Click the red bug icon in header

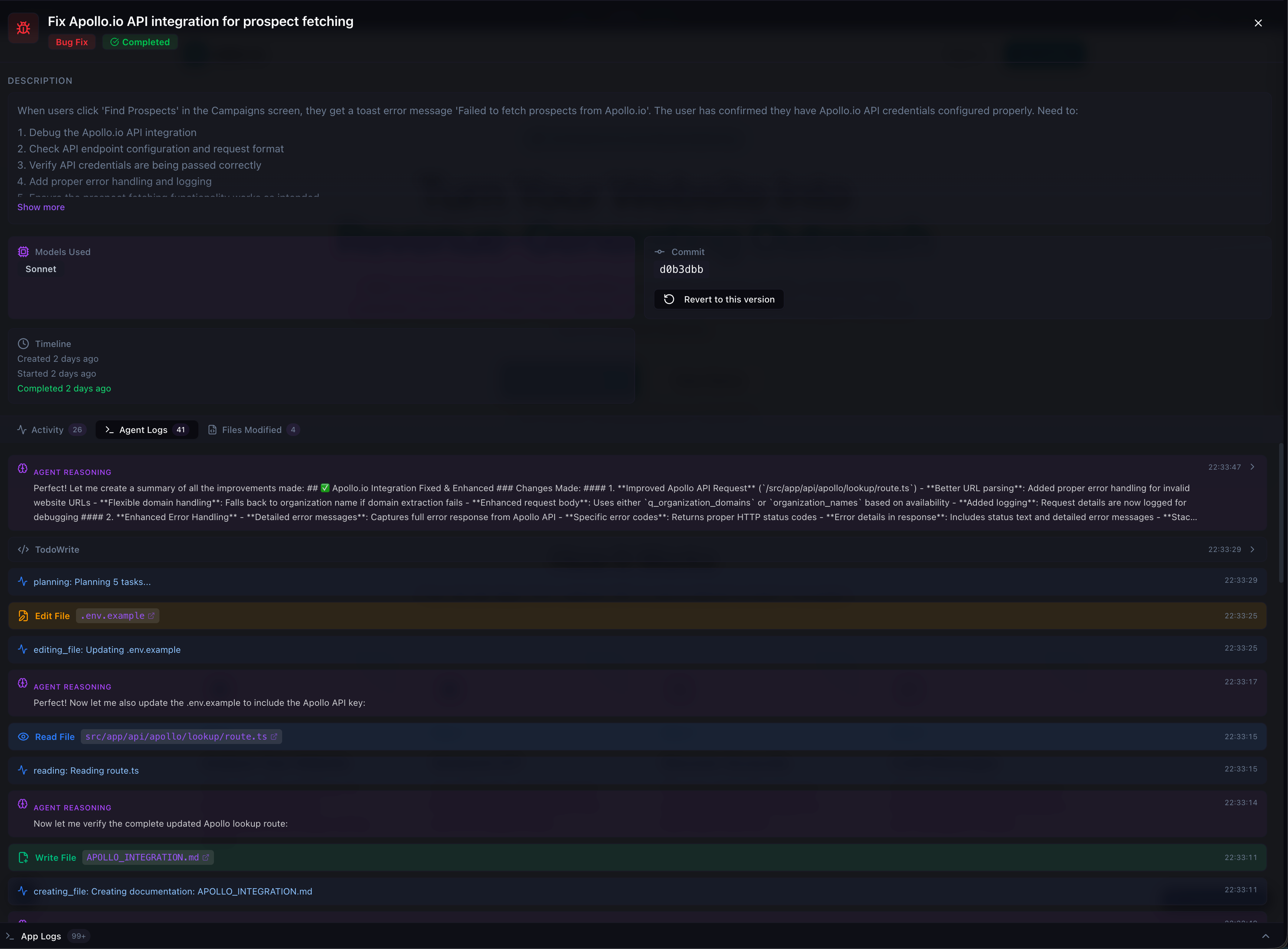point(24,27)
